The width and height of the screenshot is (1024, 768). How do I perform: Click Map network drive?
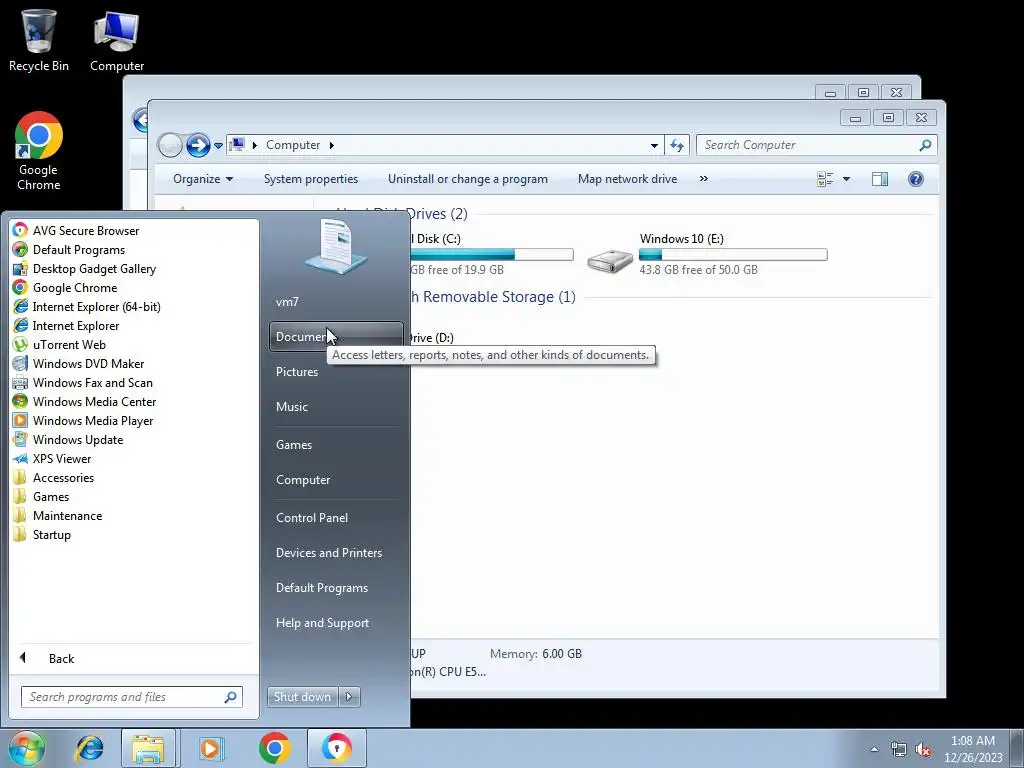coord(628,179)
